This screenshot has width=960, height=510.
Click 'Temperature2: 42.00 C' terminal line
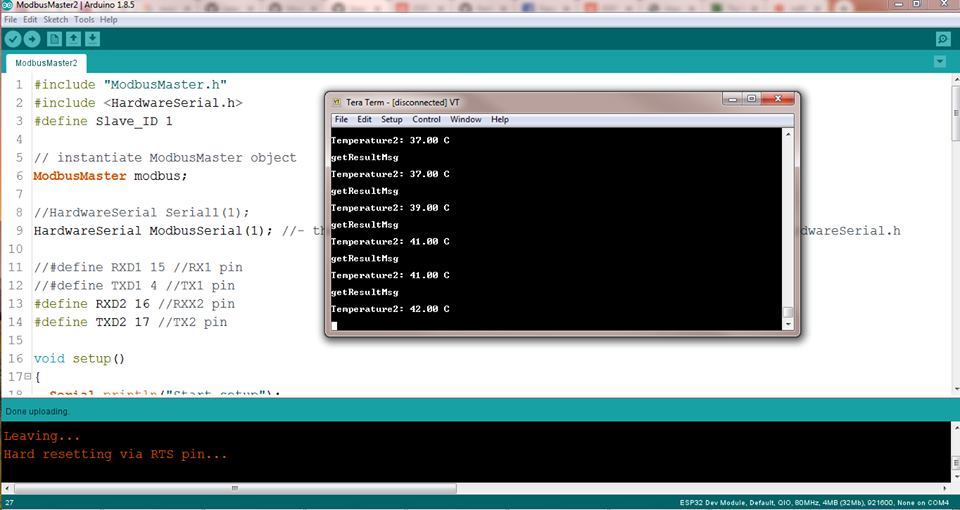click(x=390, y=309)
